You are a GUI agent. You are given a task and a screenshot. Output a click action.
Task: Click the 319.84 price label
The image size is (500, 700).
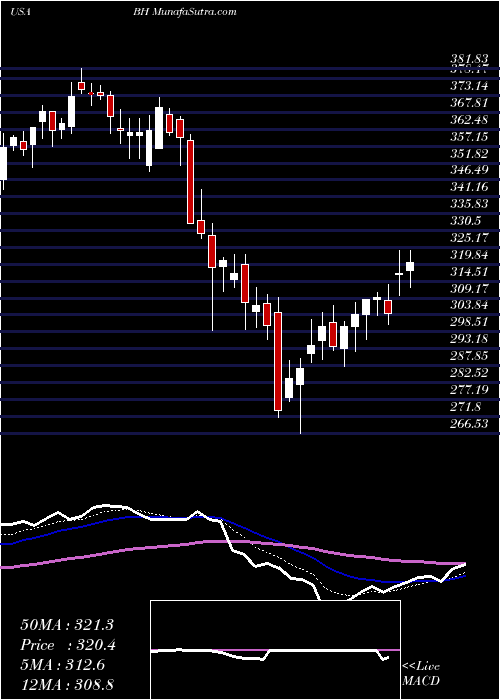coord(468,255)
